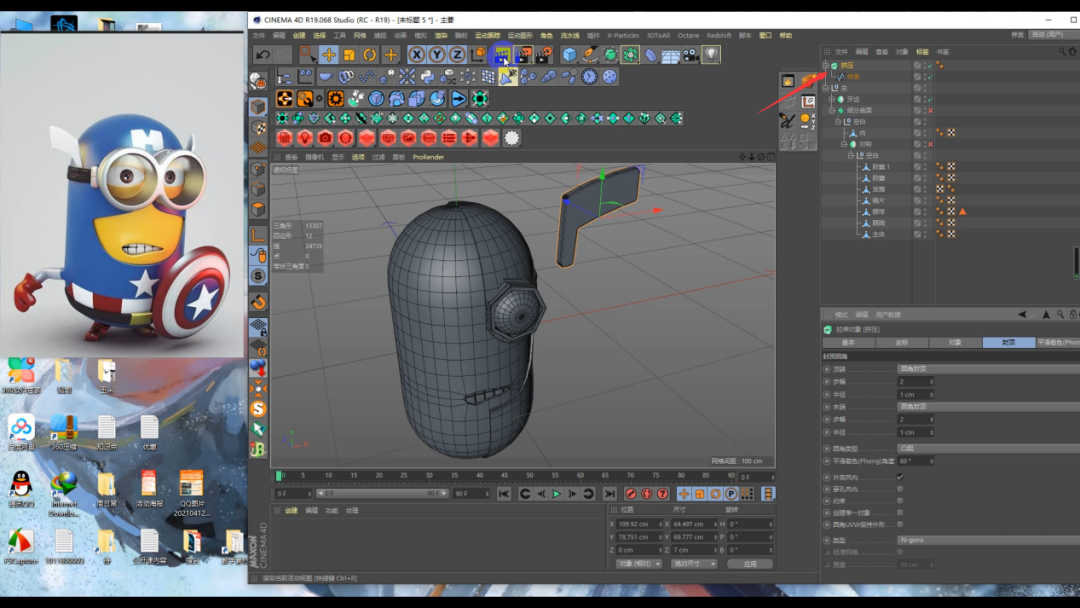Screen dimensions: 1080x608
Task: Uncheck the 外壳向内 checkbox
Action: point(900,476)
